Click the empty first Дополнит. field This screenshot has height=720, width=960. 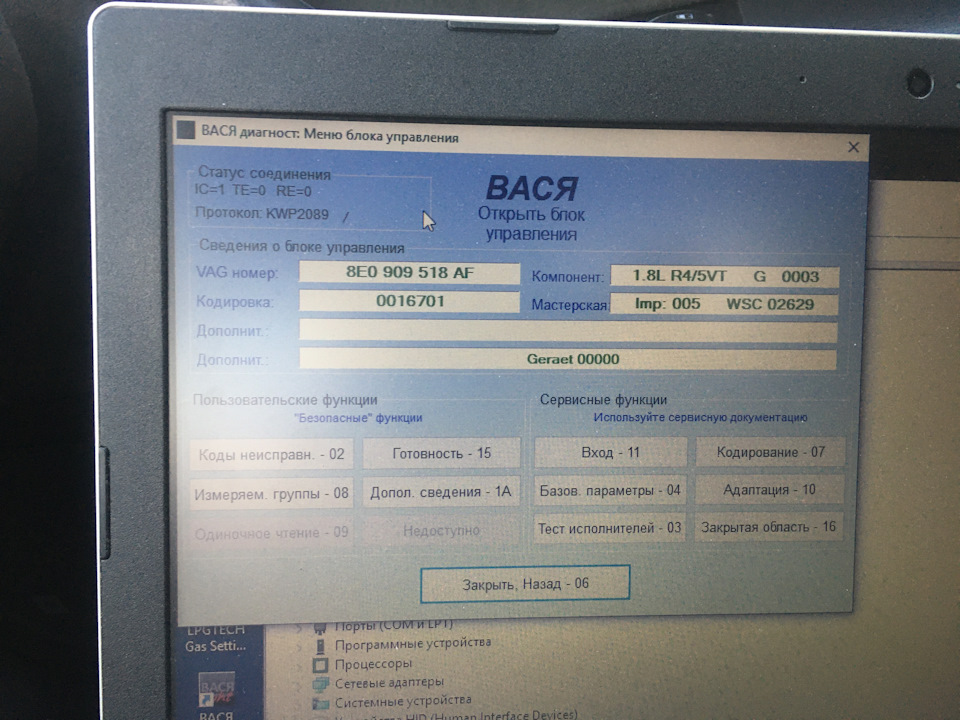(568, 331)
